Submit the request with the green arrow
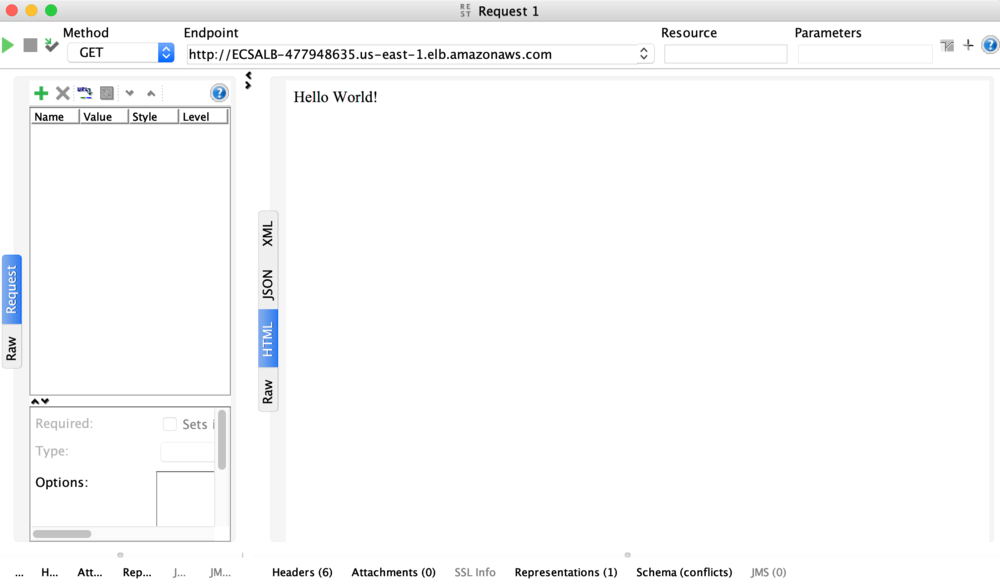This screenshot has width=1000, height=587. pyautogui.click(x=7, y=44)
